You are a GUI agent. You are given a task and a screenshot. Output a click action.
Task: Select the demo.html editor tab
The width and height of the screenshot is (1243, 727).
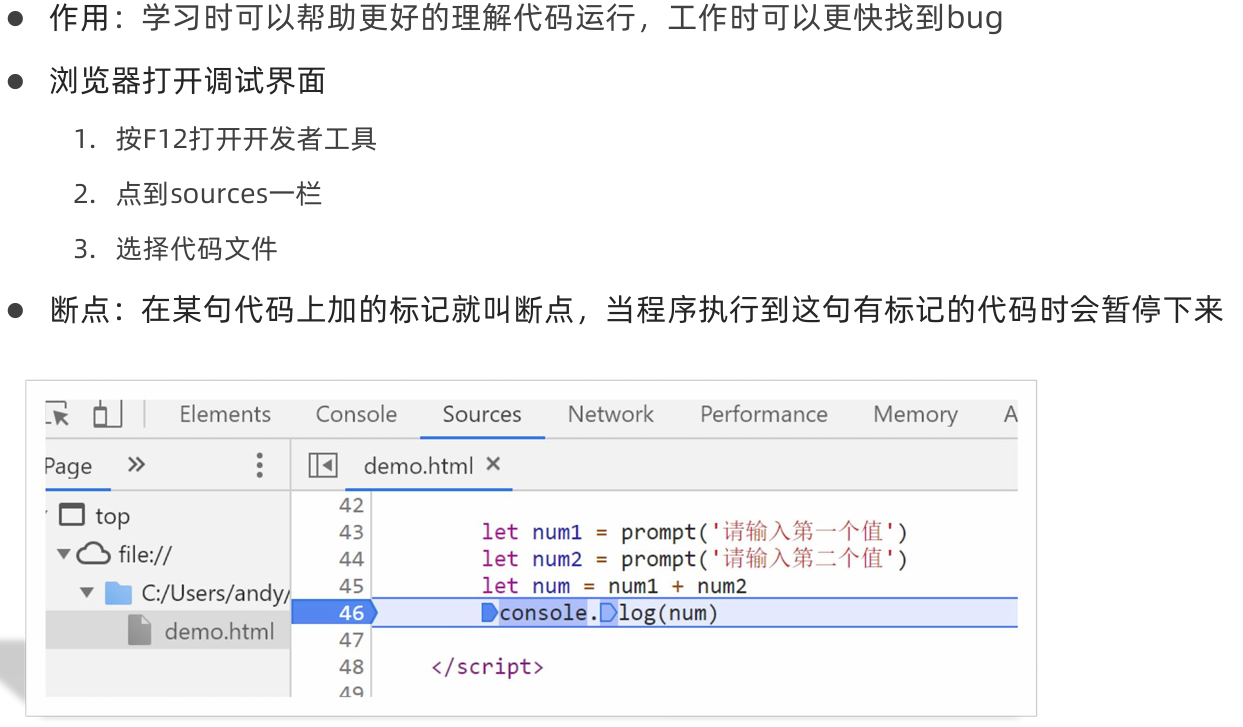[418, 466]
